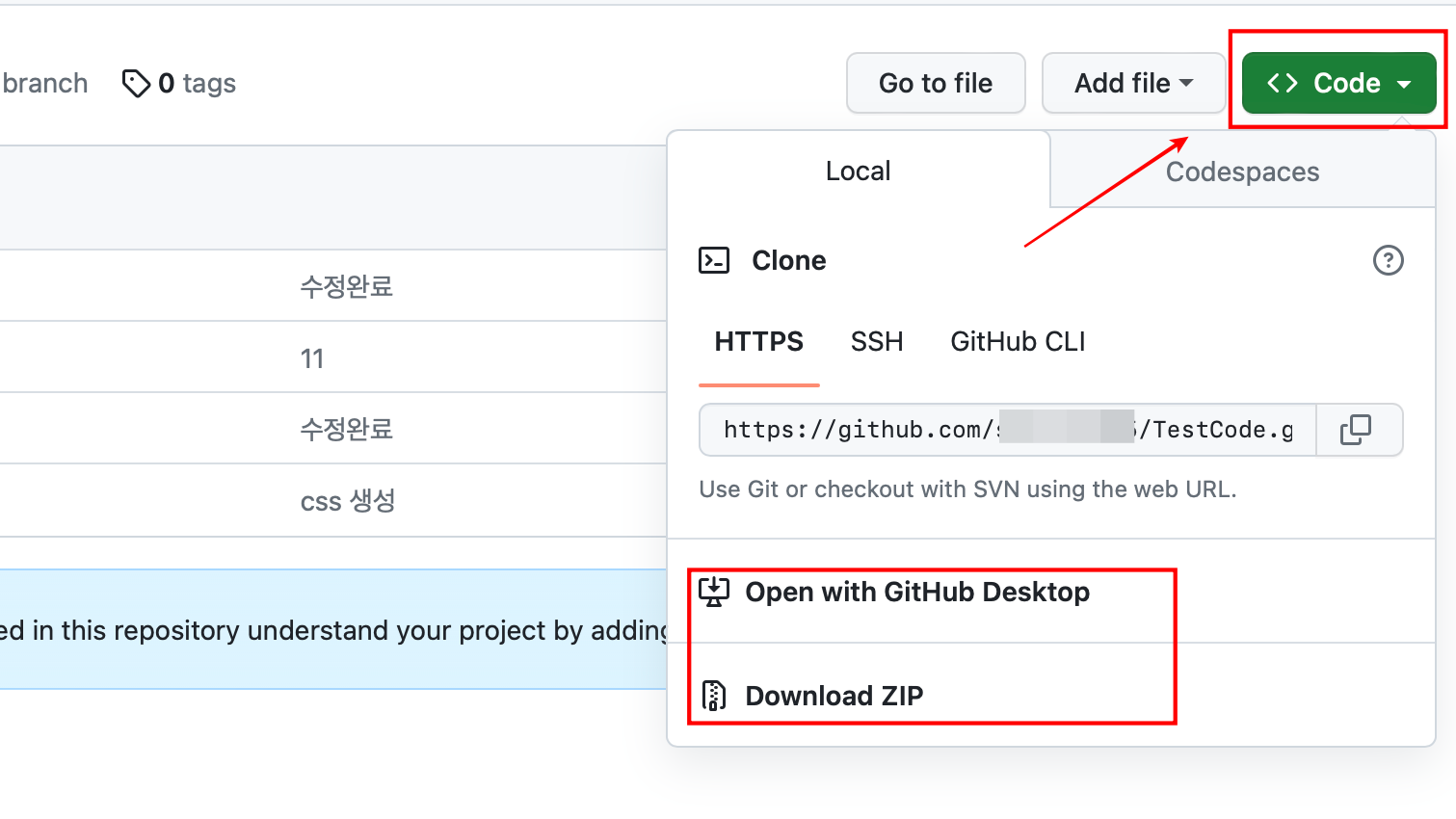Image resolution: width=1456 pixels, height=819 pixels.
Task: Select the SSH clone tab
Action: 876,341
